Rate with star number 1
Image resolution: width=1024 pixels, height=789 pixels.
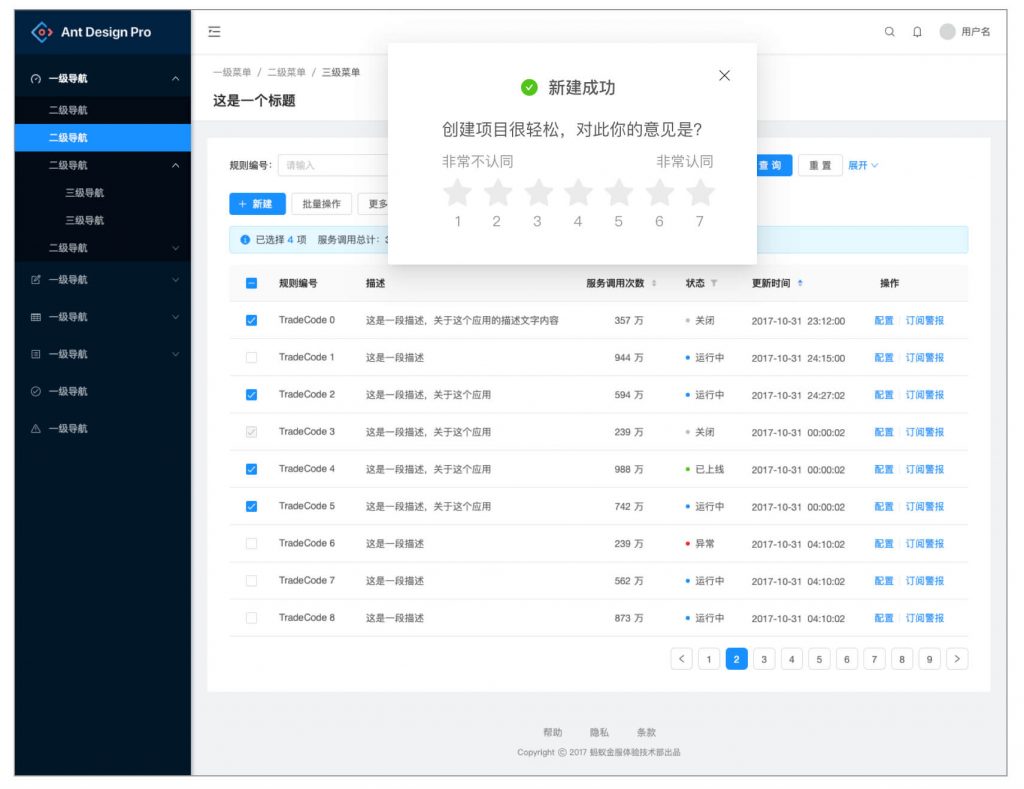click(x=457, y=192)
